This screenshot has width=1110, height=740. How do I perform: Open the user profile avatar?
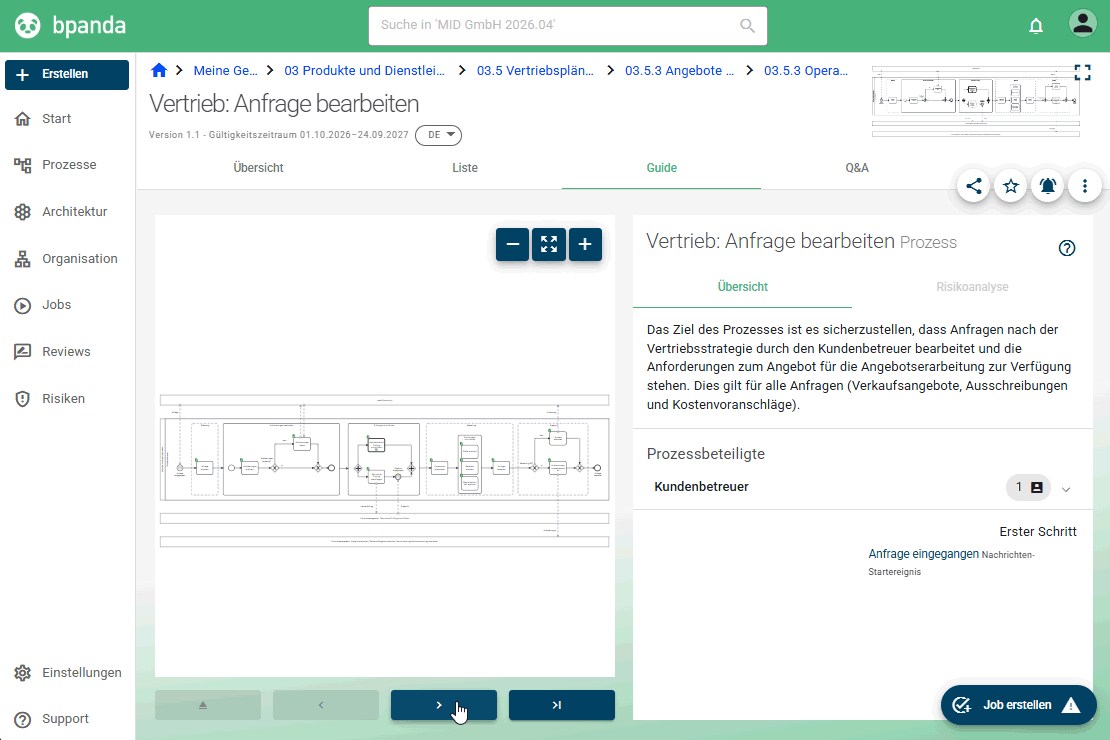pos(1082,23)
